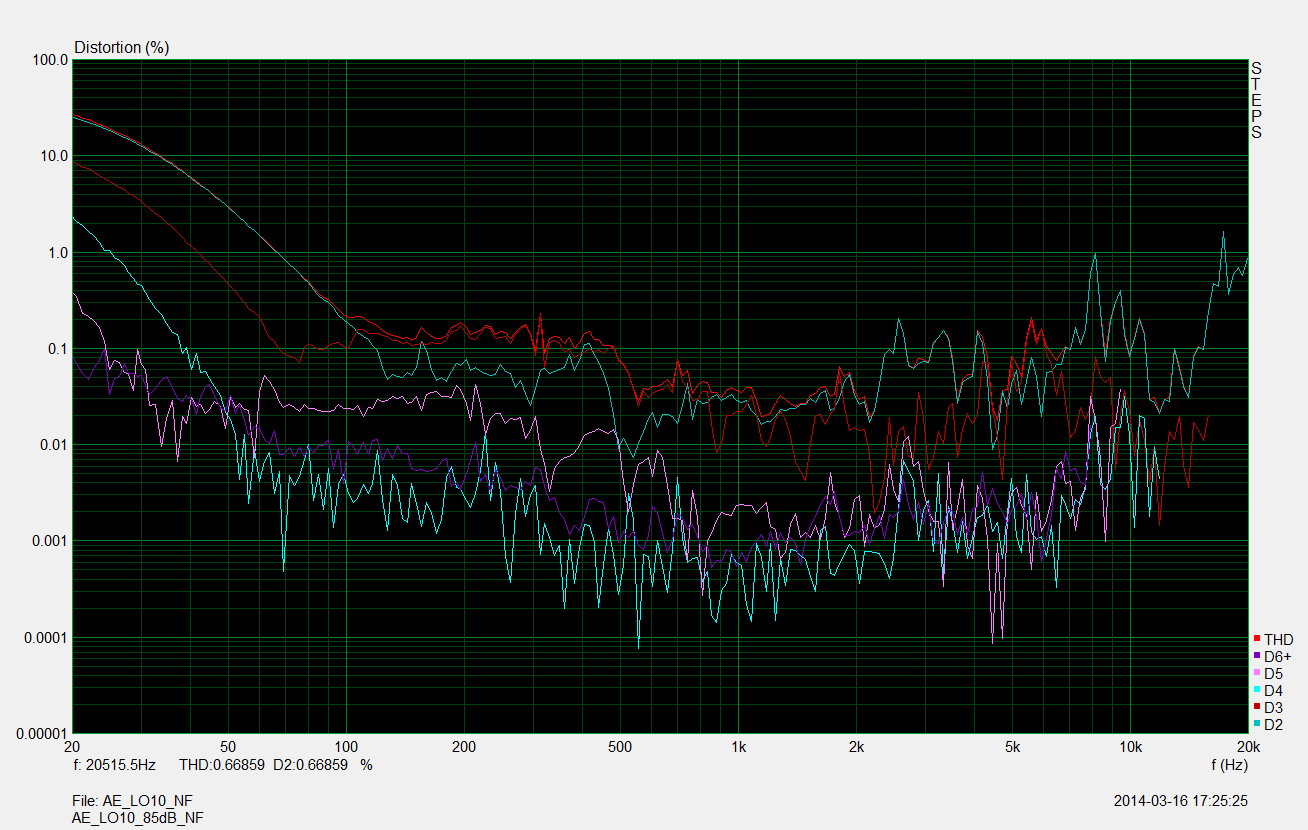Click the THD:0.66859 readout value
Image resolution: width=1308 pixels, height=830 pixels.
[x=221, y=765]
